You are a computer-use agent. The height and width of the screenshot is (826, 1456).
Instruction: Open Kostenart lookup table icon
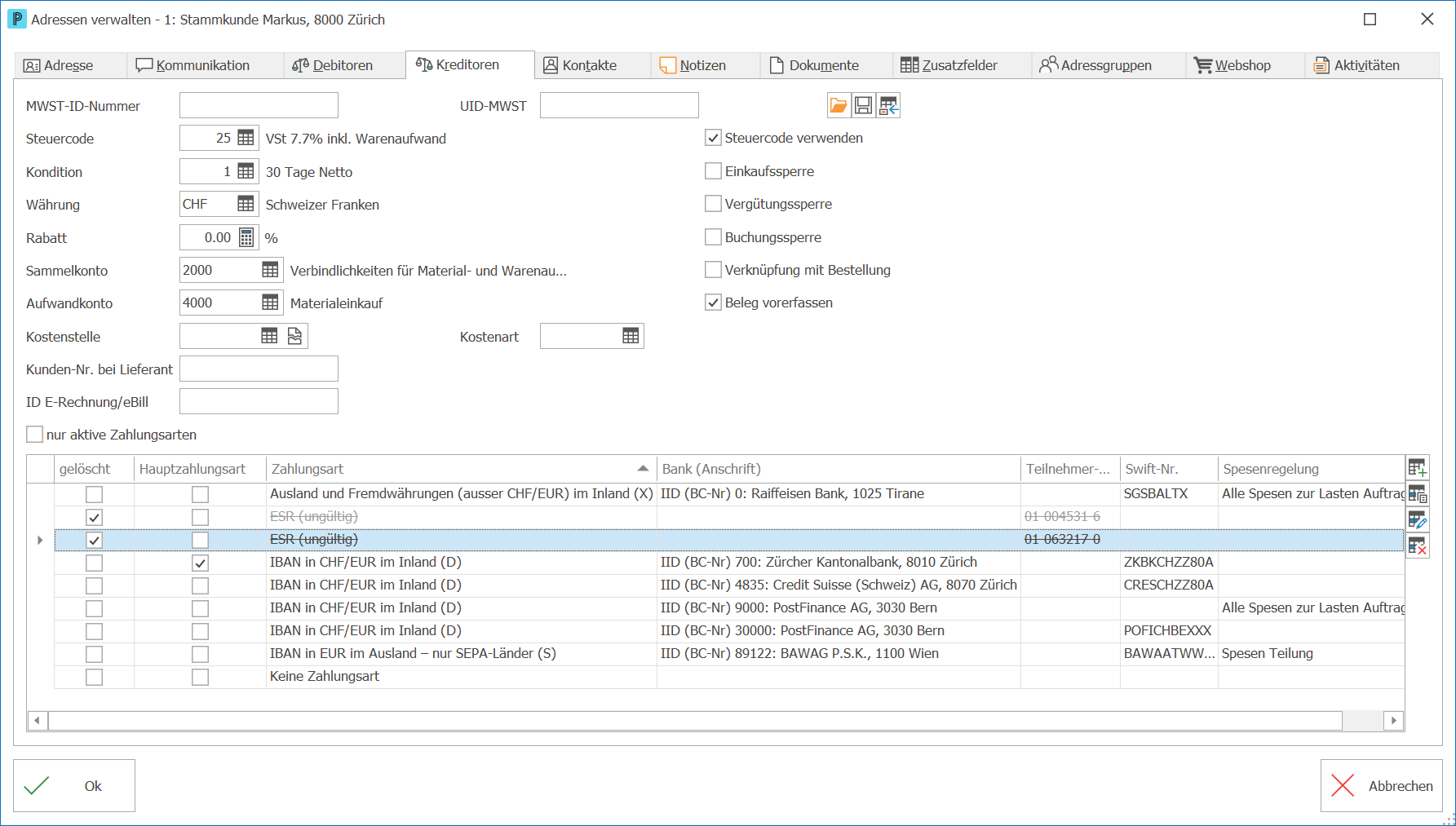tap(631, 336)
